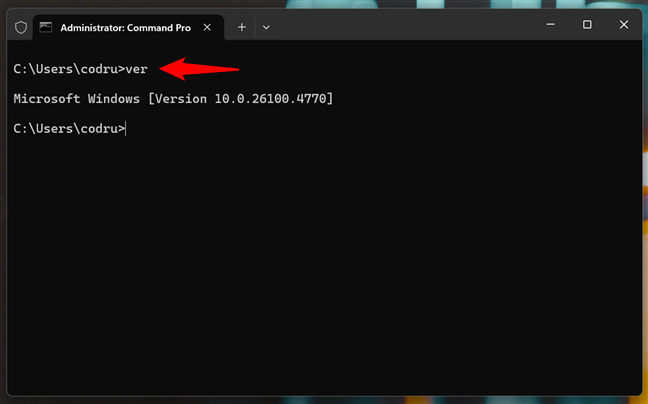Click the blinking text cursor after prompt

point(127,128)
